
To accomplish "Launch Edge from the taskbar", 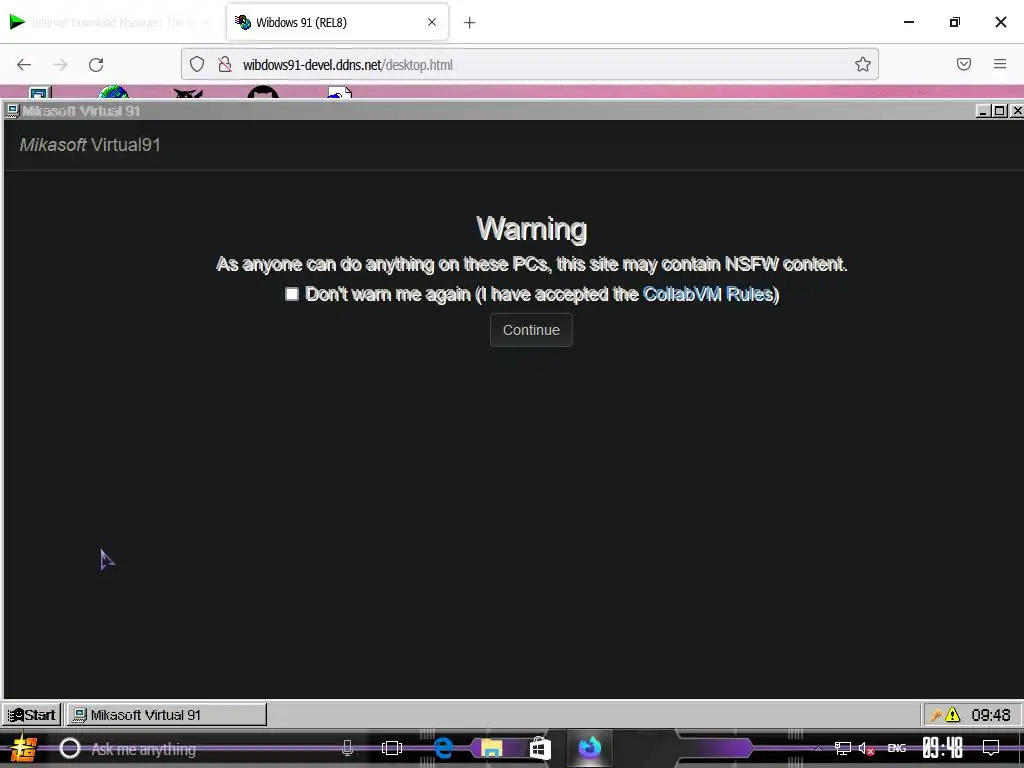I will tap(443, 748).
